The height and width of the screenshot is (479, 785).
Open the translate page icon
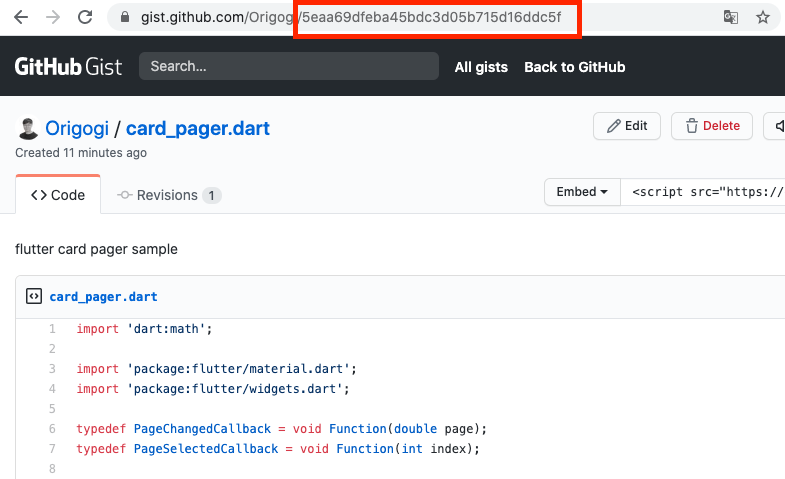[731, 18]
